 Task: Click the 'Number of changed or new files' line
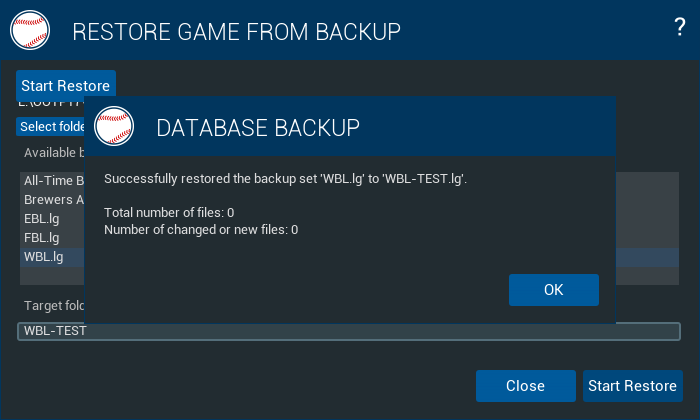point(201,230)
